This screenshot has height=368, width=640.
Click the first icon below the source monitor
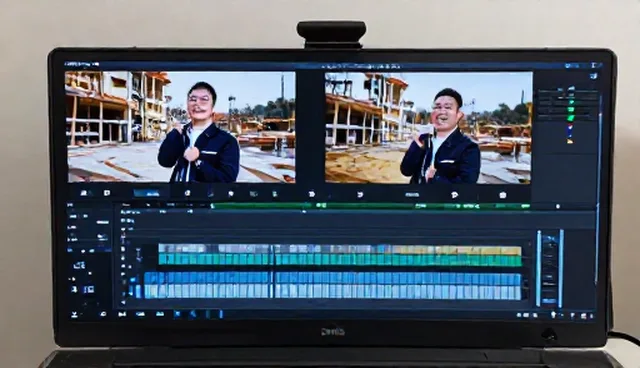84,193
